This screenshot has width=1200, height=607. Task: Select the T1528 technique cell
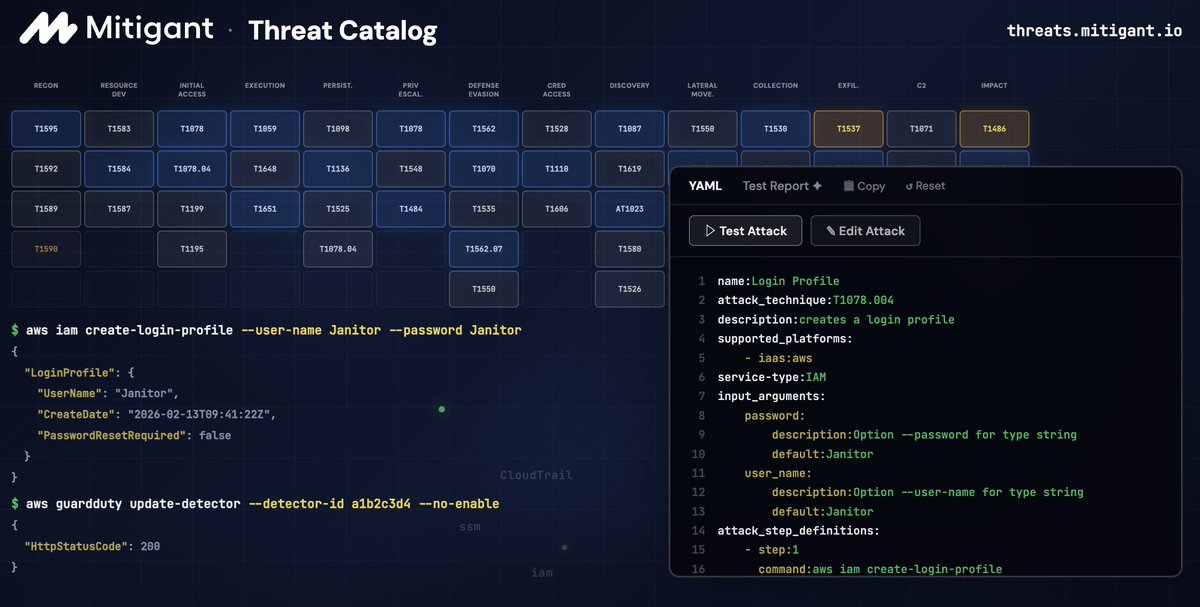tap(557, 129)
